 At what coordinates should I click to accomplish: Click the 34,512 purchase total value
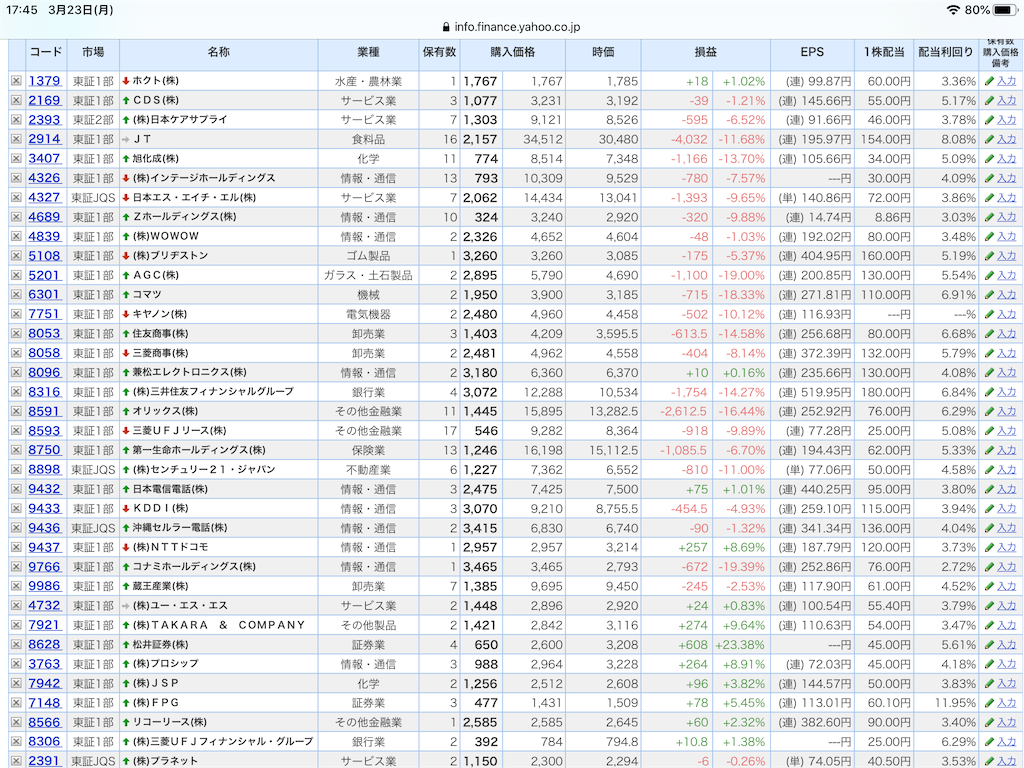[x=543, y=139]
